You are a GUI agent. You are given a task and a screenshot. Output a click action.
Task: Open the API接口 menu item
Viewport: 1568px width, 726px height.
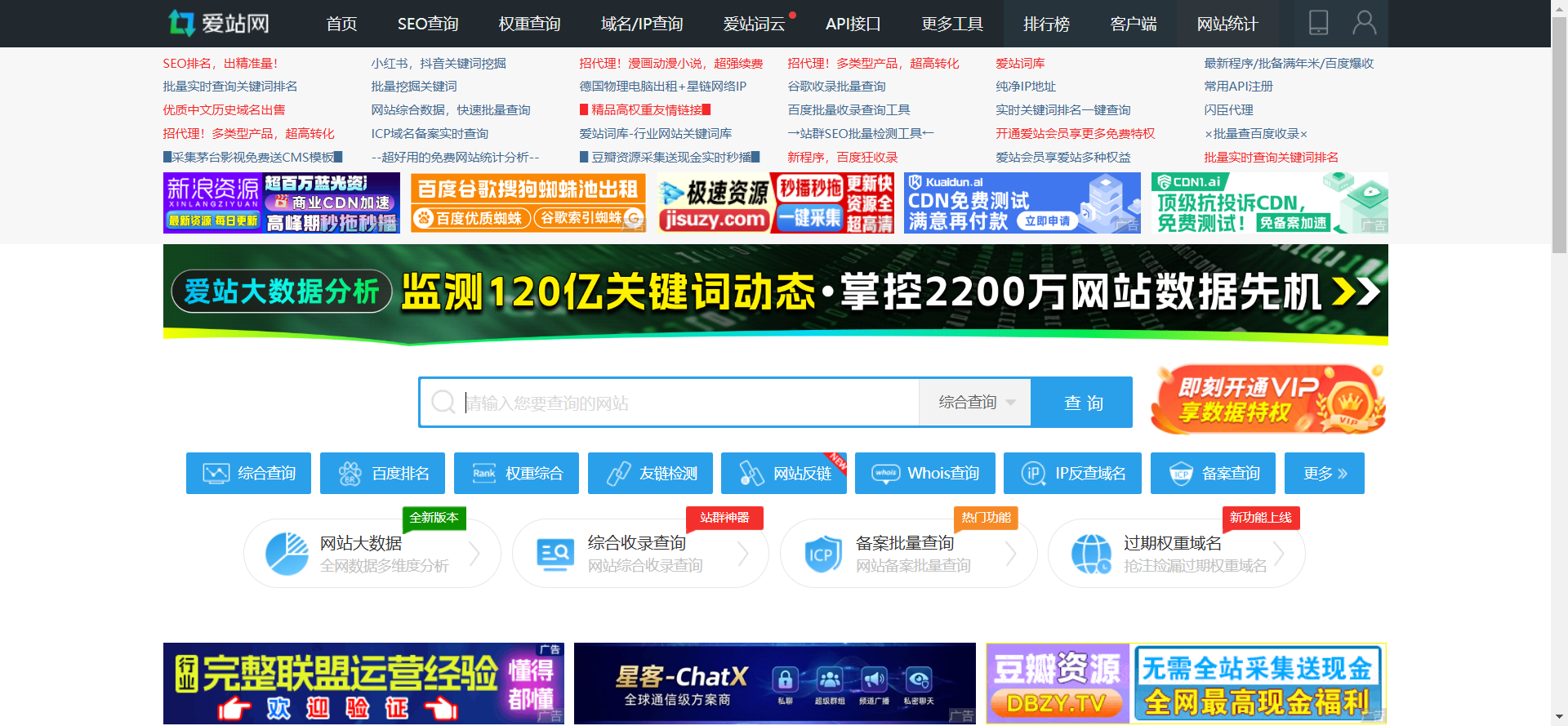(x=853, y=24)
